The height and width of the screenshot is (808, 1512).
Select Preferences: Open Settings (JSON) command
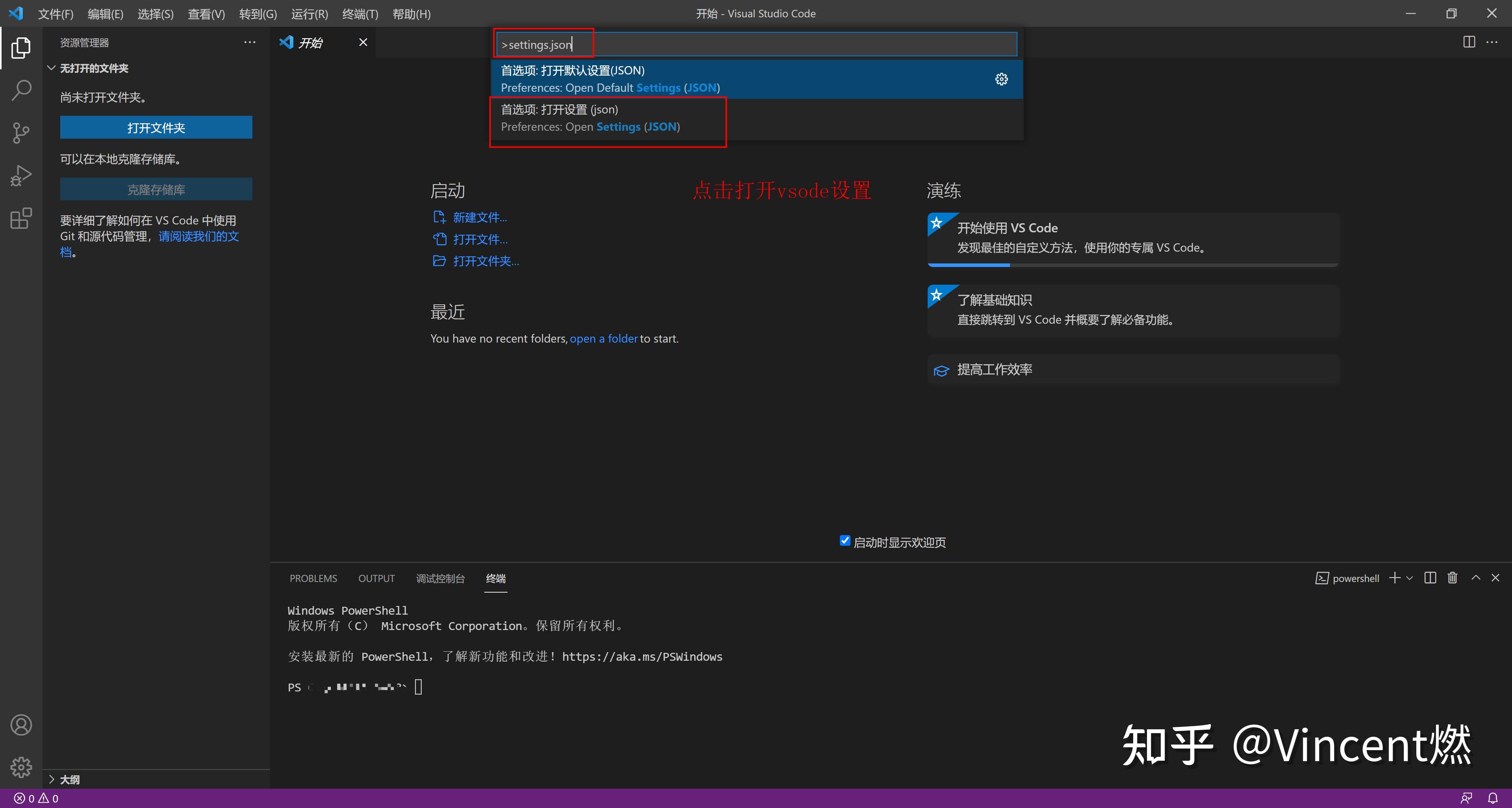pyautogui.click(x=756, y=118)
